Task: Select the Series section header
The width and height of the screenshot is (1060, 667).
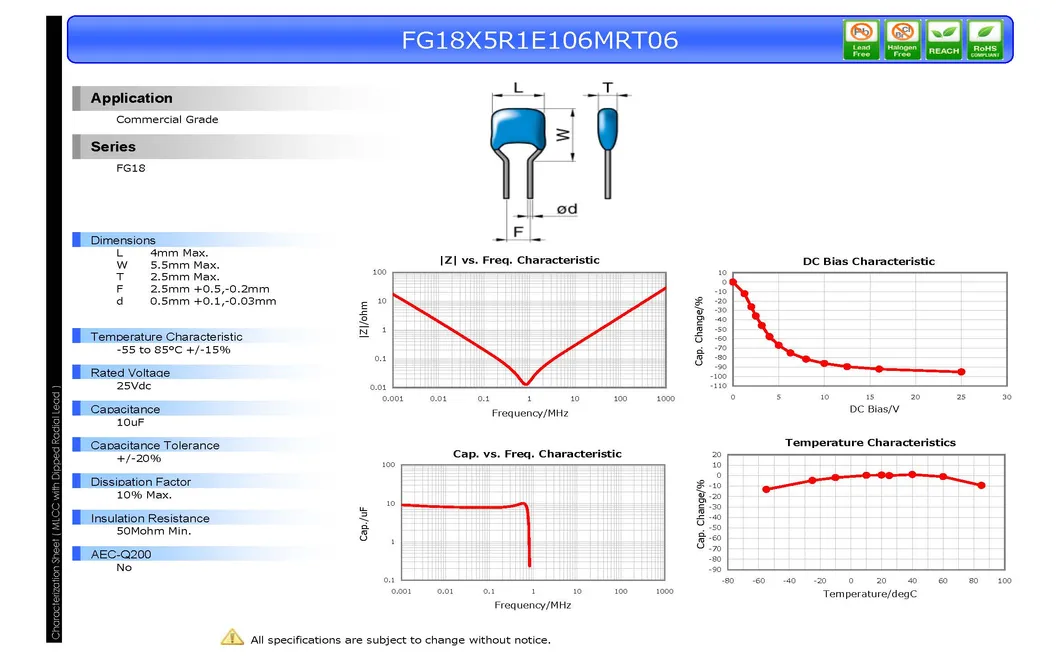Action: pos(113,146)
